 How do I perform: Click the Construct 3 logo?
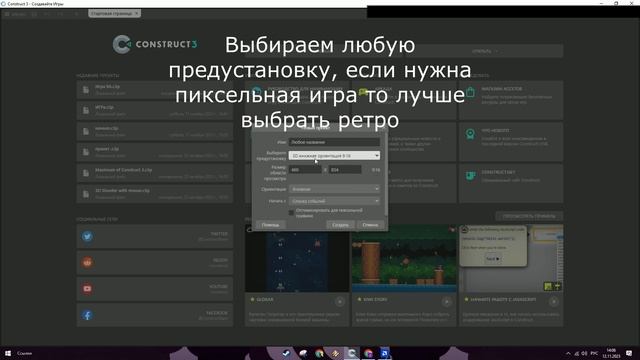tap(155, 44)
